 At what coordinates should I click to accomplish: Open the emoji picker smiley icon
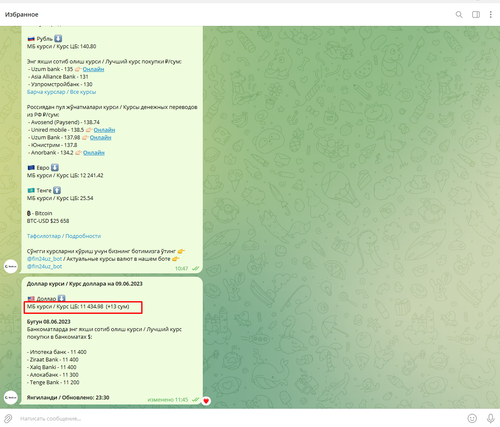click(472, 418)
